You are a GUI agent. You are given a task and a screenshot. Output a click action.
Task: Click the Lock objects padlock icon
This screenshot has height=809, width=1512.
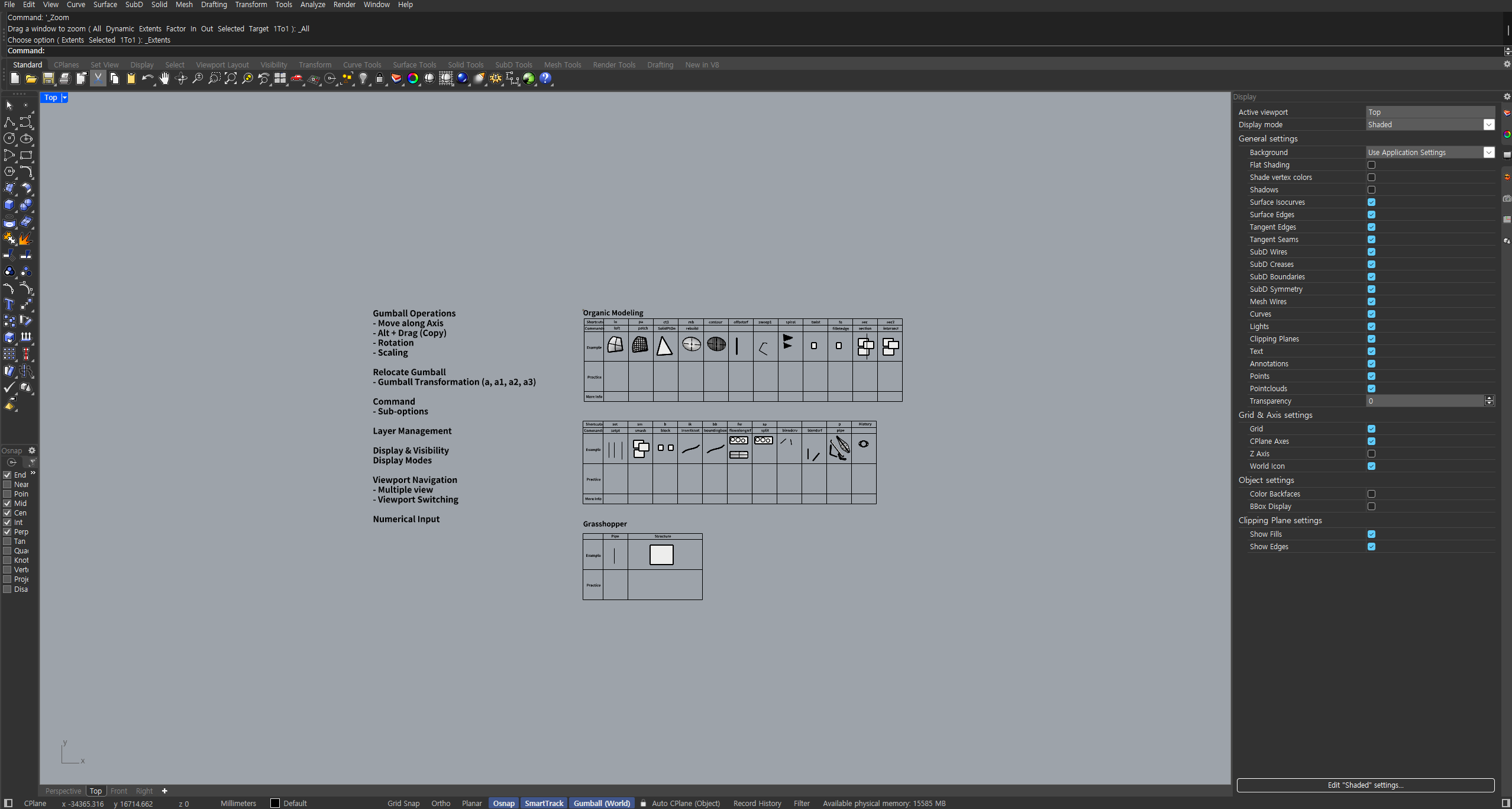(x=380, y=79)
